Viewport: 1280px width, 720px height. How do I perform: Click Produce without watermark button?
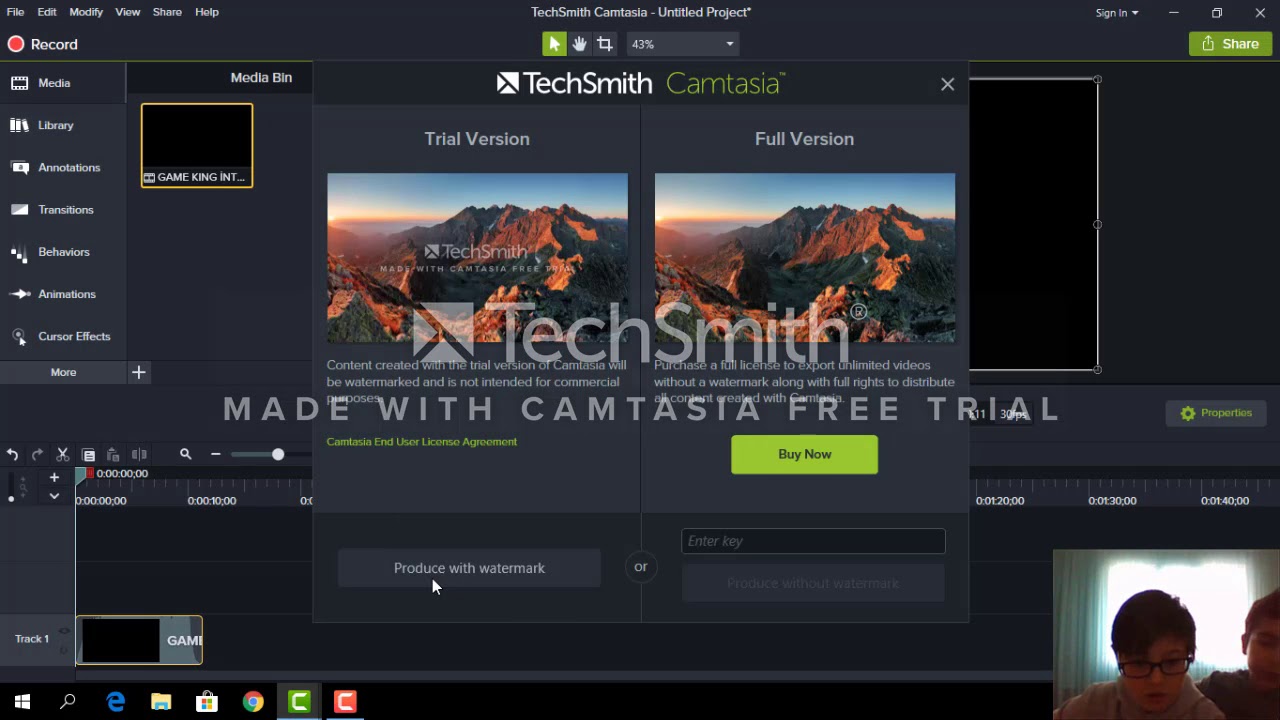point(813,583)
